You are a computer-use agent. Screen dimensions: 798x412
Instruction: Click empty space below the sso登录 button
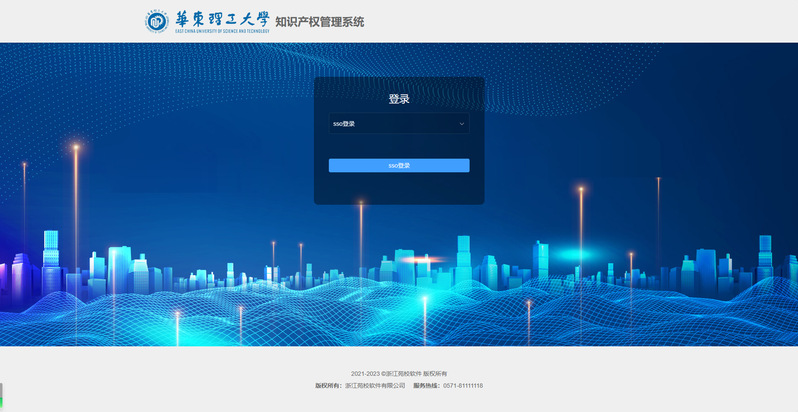pos(399,188)
